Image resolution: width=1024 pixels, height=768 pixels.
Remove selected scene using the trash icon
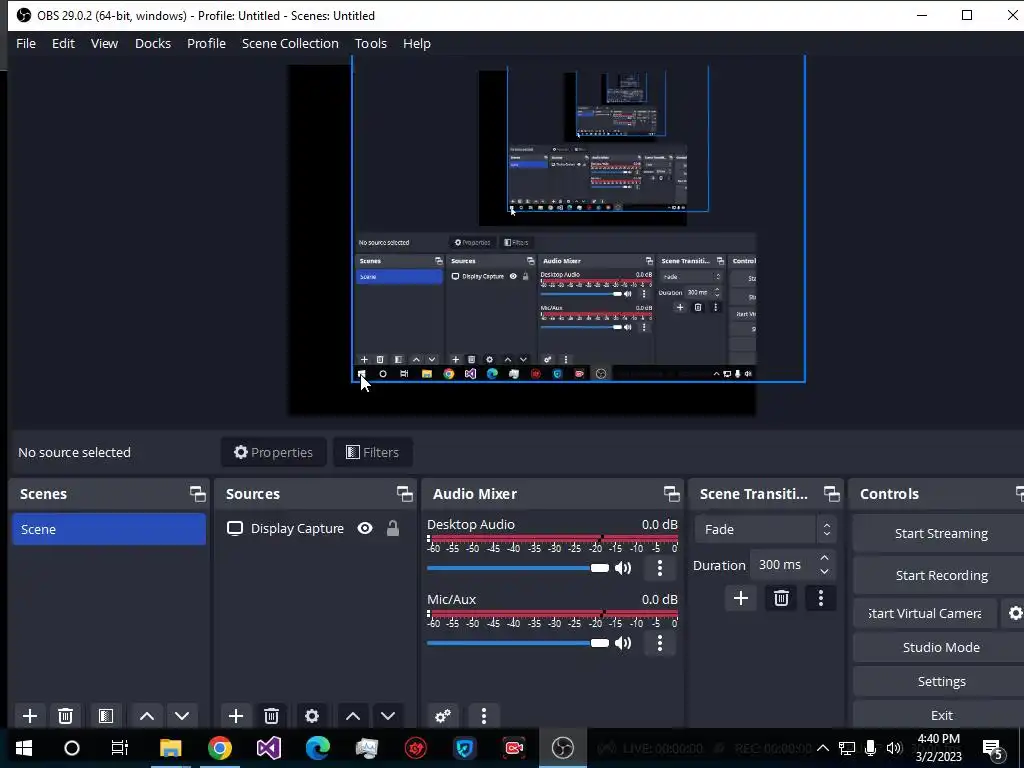[x=65, y=716]
